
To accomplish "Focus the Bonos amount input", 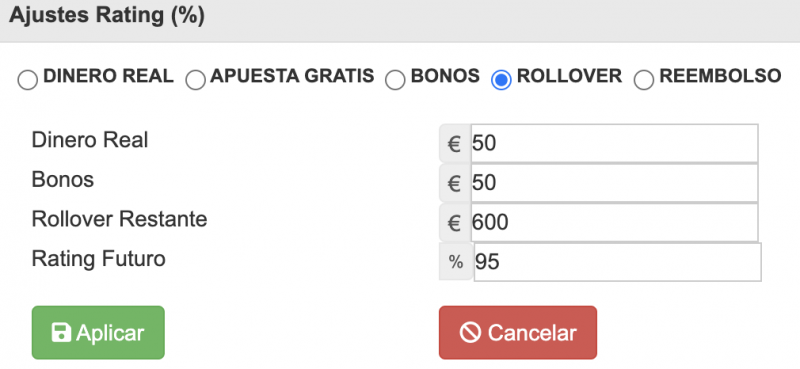I will click(614, 183).
